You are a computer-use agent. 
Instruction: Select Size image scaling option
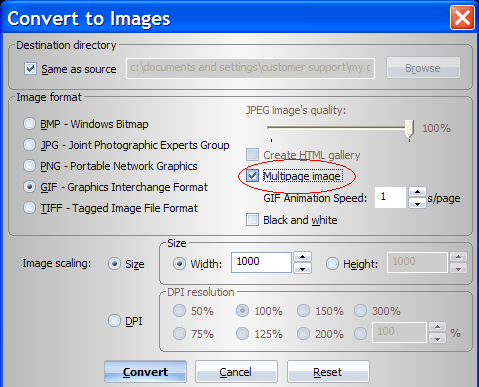(114, 264)
